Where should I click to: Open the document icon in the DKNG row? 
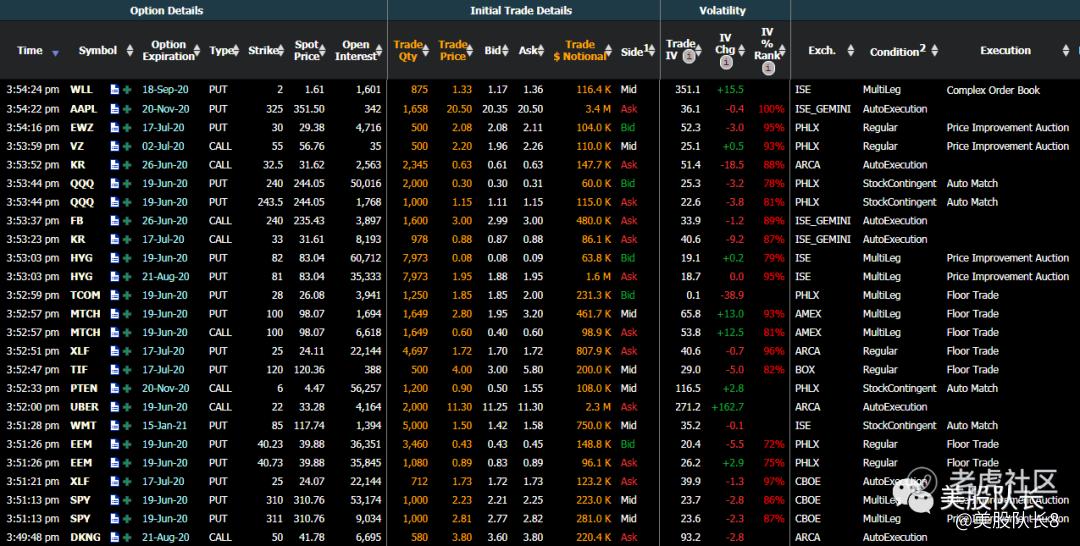(x=114, y=537)
